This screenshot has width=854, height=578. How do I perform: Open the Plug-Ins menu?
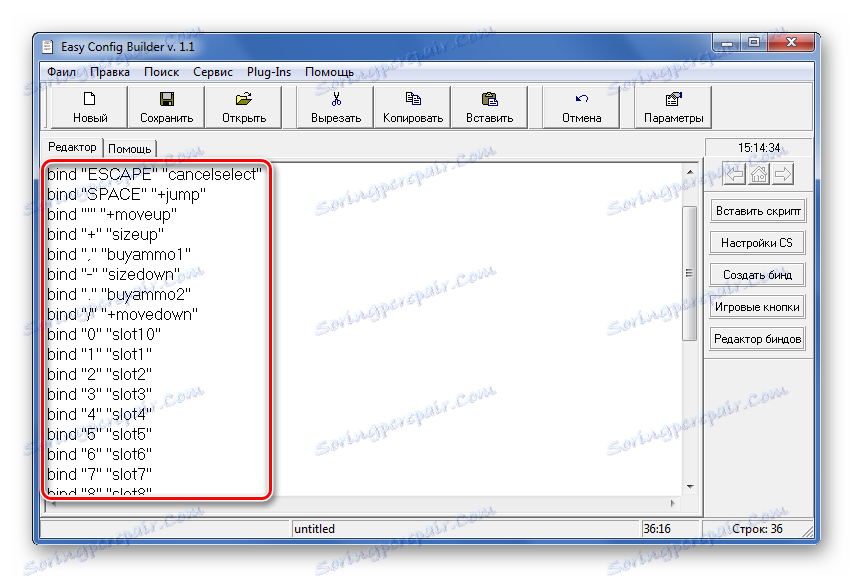coord(269,72)
